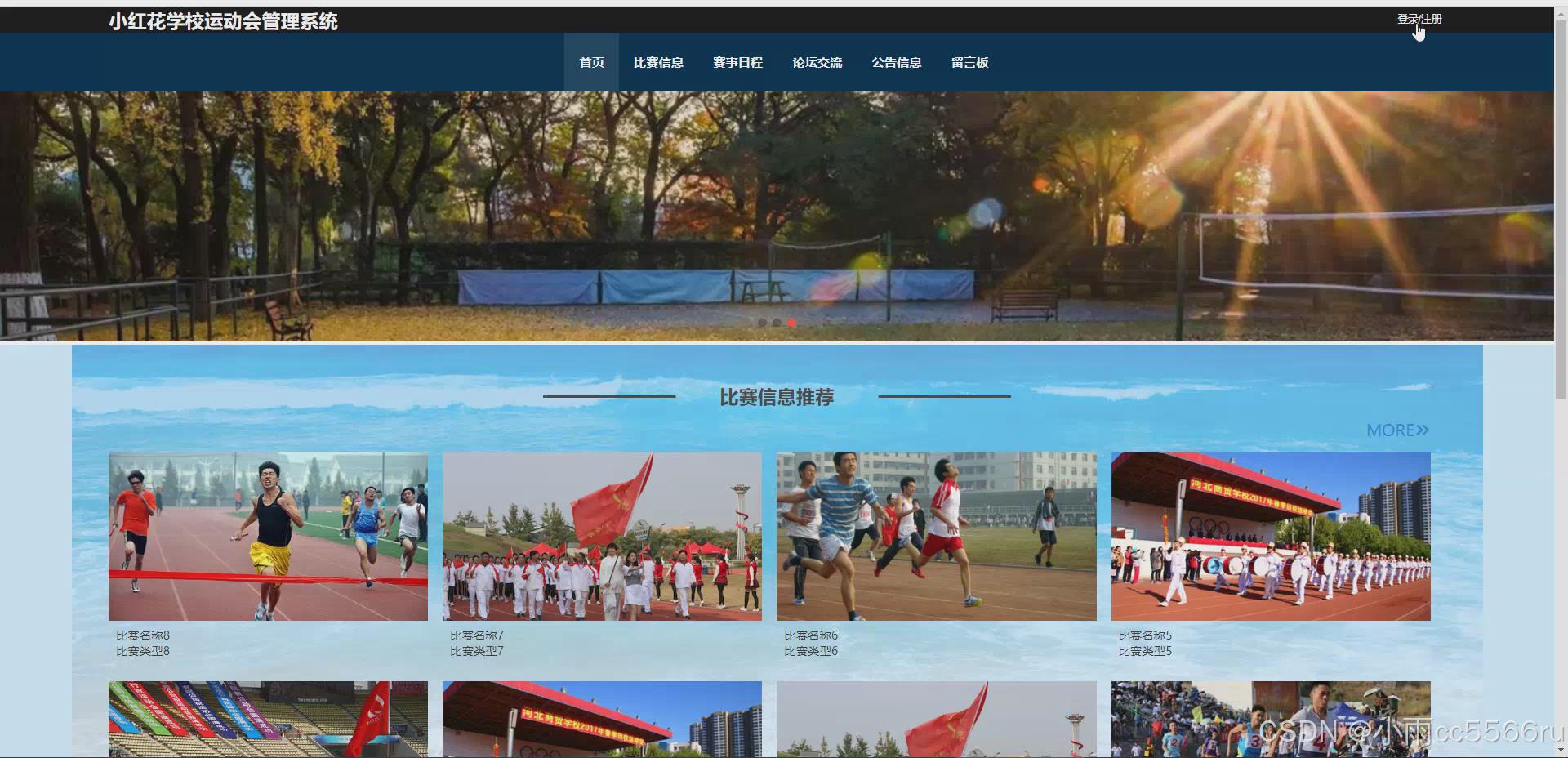The width and height of the screenshot is (1568, 758).
Task: Select the first carousel dot indicator
Action: tap(762, 323)
